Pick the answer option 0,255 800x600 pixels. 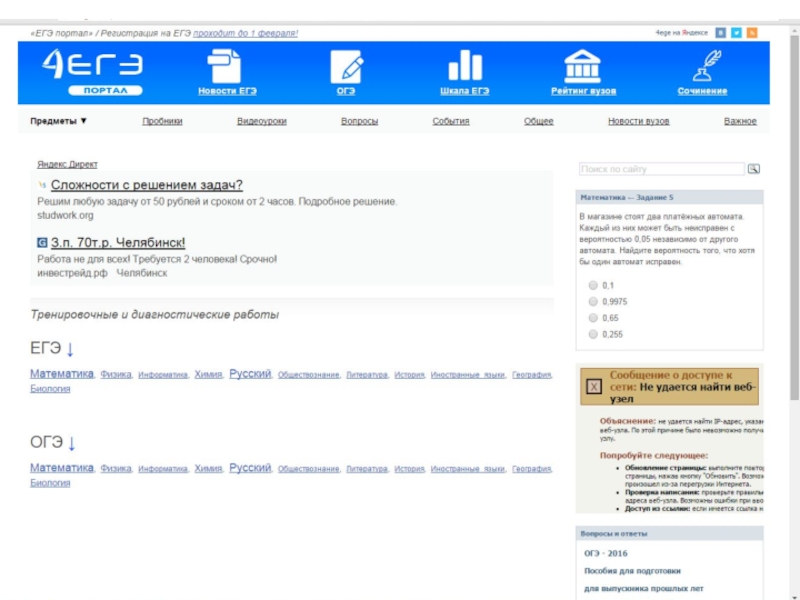coord(593,334)
